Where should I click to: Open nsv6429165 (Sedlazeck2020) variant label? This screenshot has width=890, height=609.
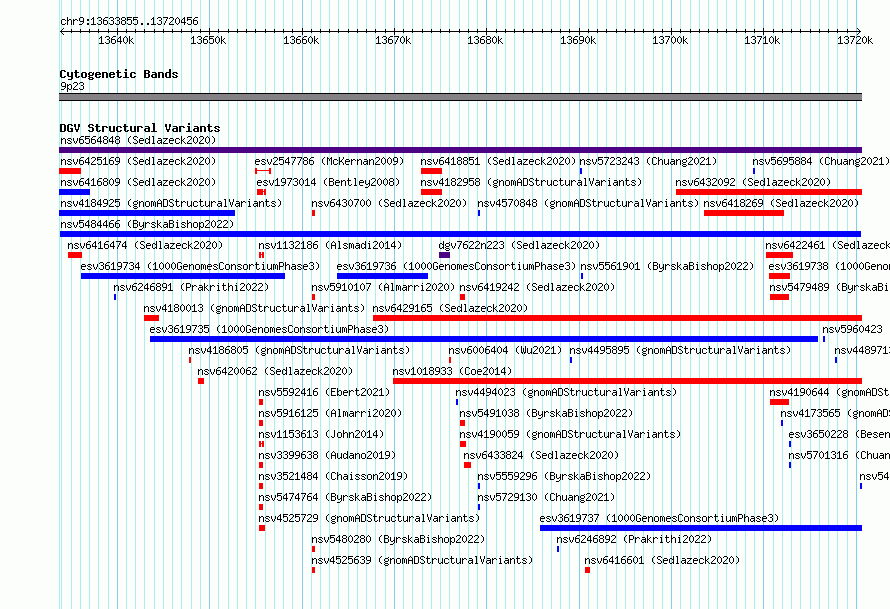tap(450, 308)
